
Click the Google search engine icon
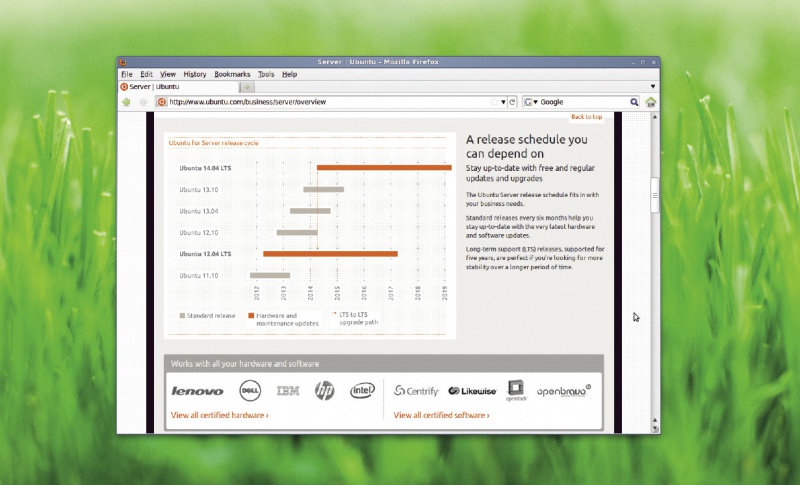click(529, 102)
